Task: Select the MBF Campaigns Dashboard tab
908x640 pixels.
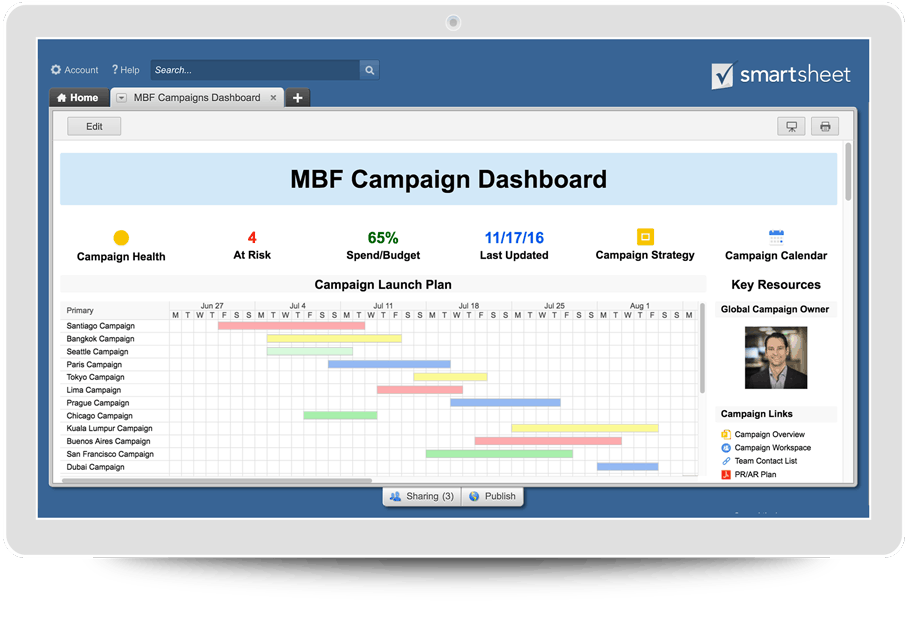Action: 197,98
